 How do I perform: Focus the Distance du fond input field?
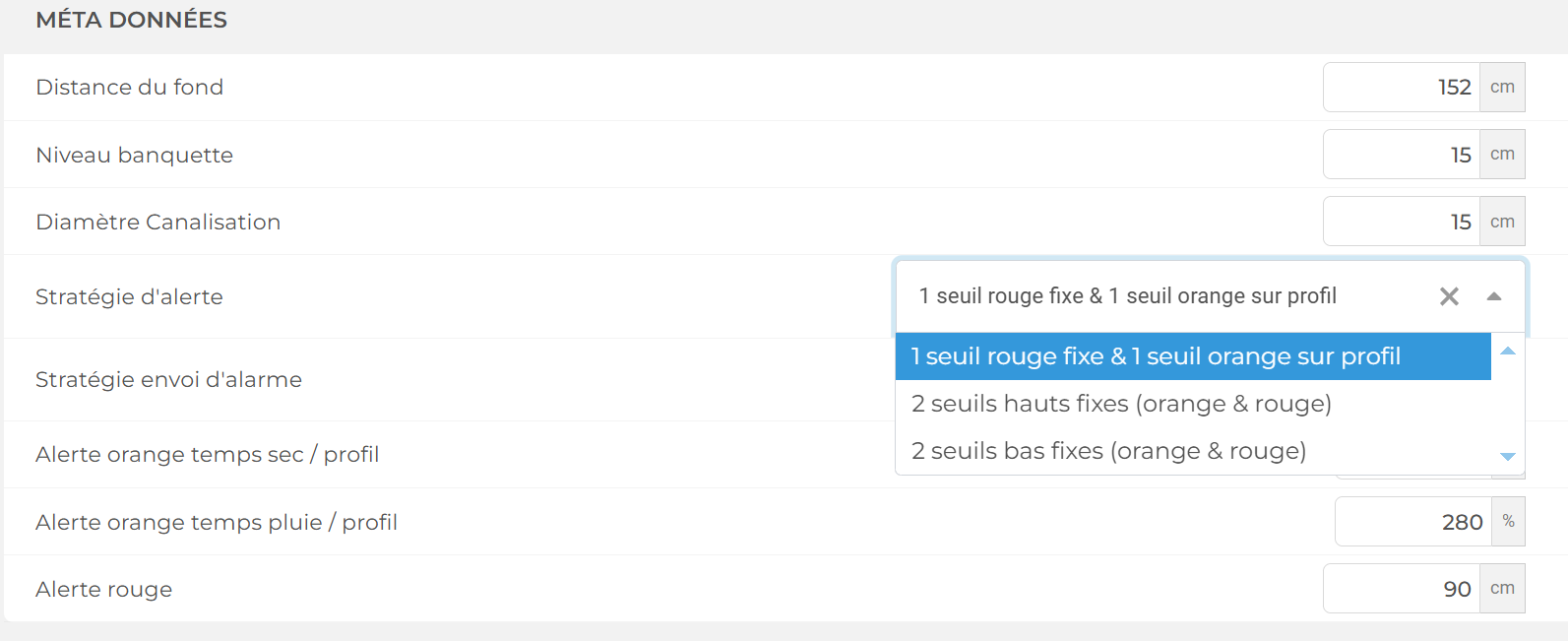1402,88
